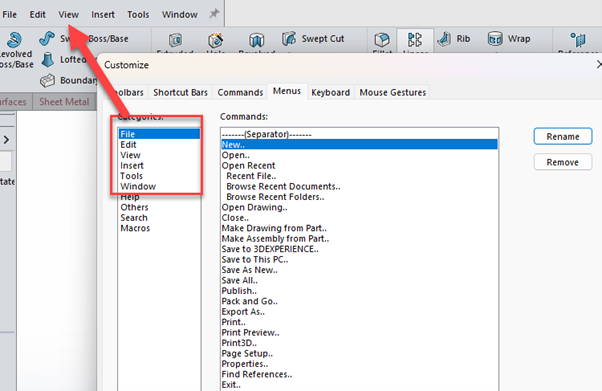Screen dimensions: 602x391
Task: Switch to the Sheet Metal ribbon tab
Action: coord(64,102)
